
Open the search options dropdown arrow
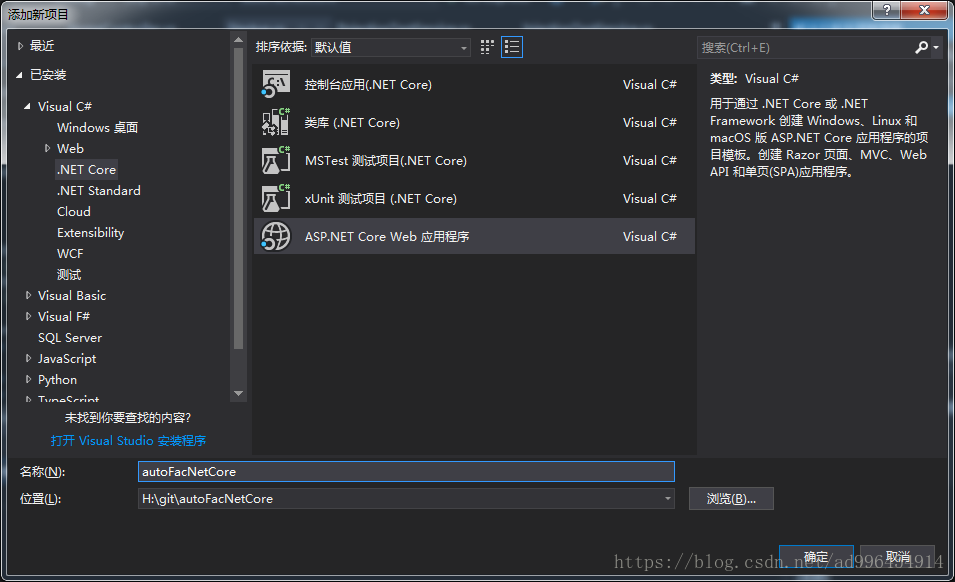point(936,47)
